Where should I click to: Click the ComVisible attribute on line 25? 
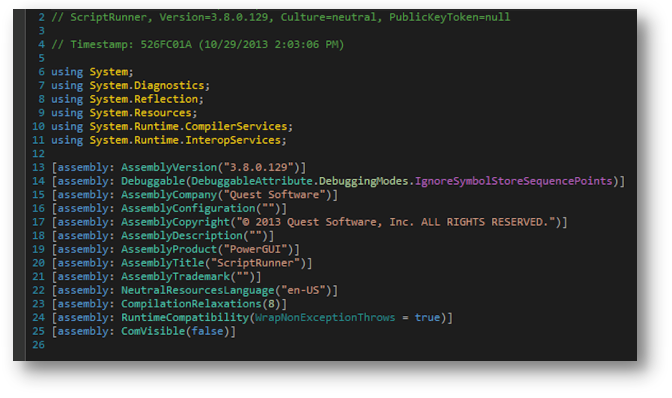[153, 332]
